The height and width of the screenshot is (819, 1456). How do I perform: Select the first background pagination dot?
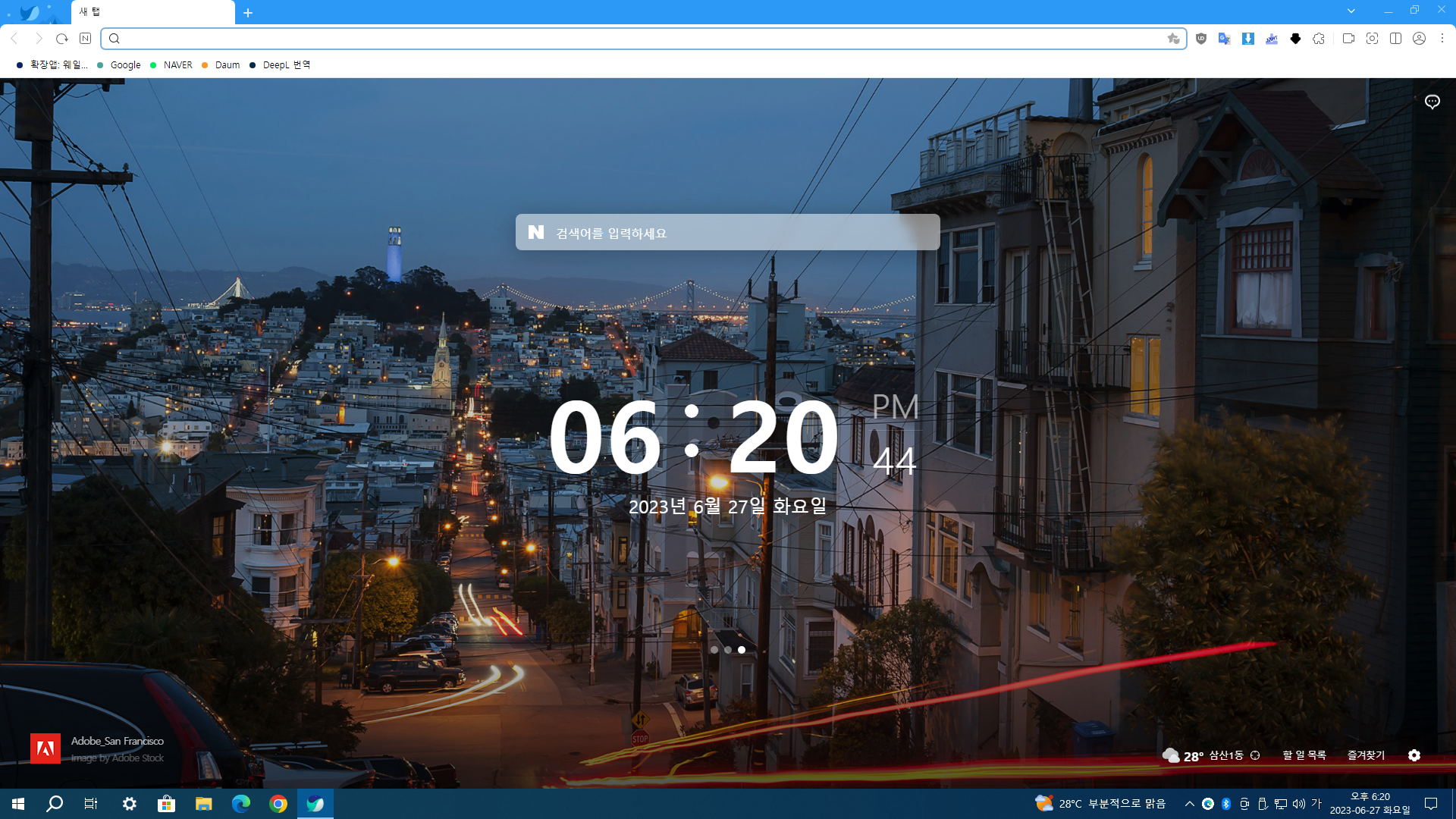[x=714, y=650]
